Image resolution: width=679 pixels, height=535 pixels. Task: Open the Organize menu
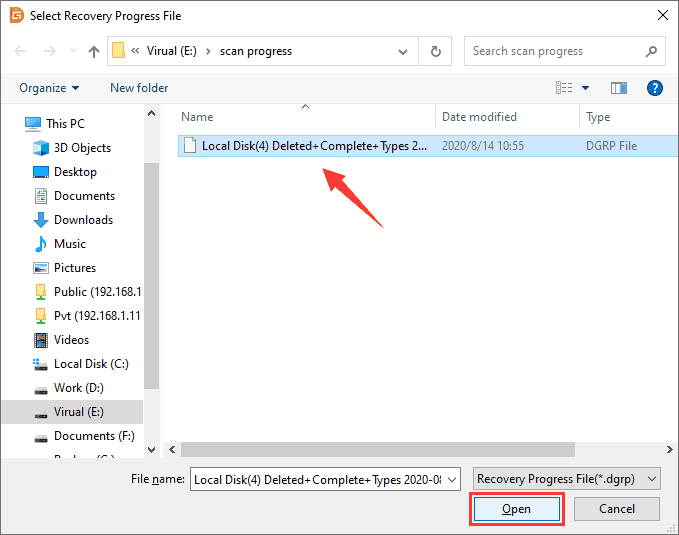tap(48, 88)
